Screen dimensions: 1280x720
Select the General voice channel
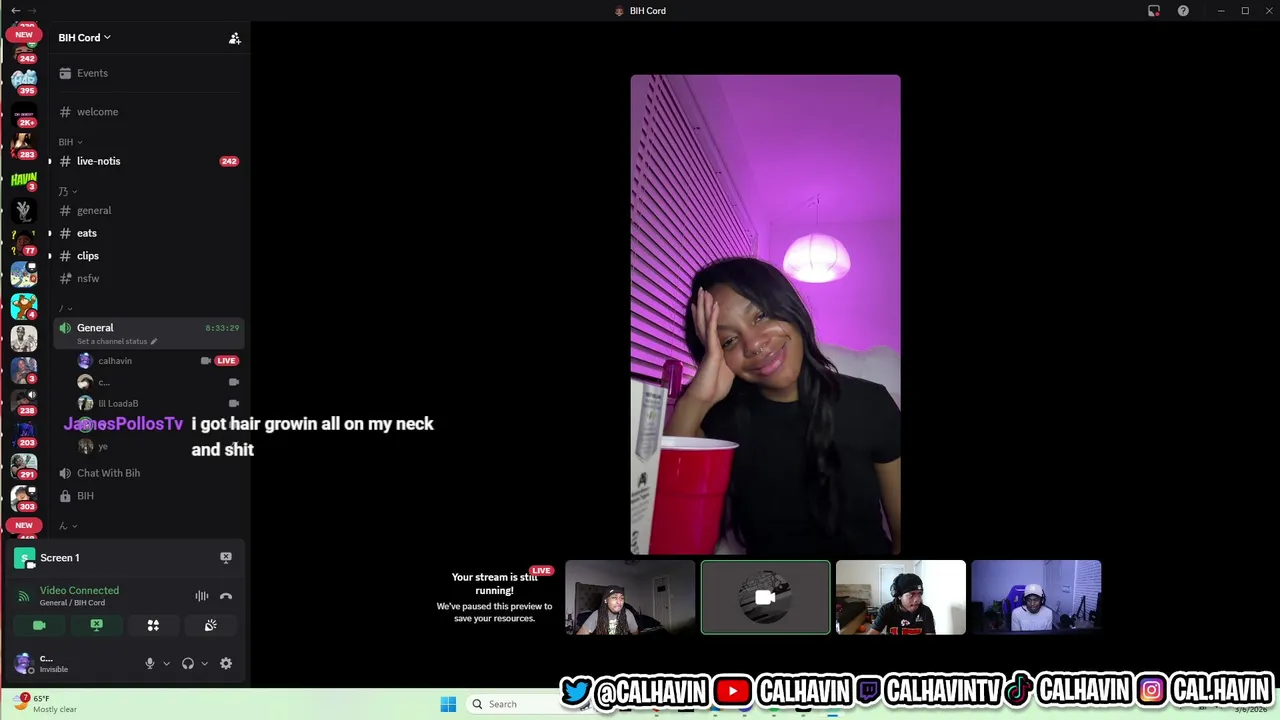click(x=148, y=333)
